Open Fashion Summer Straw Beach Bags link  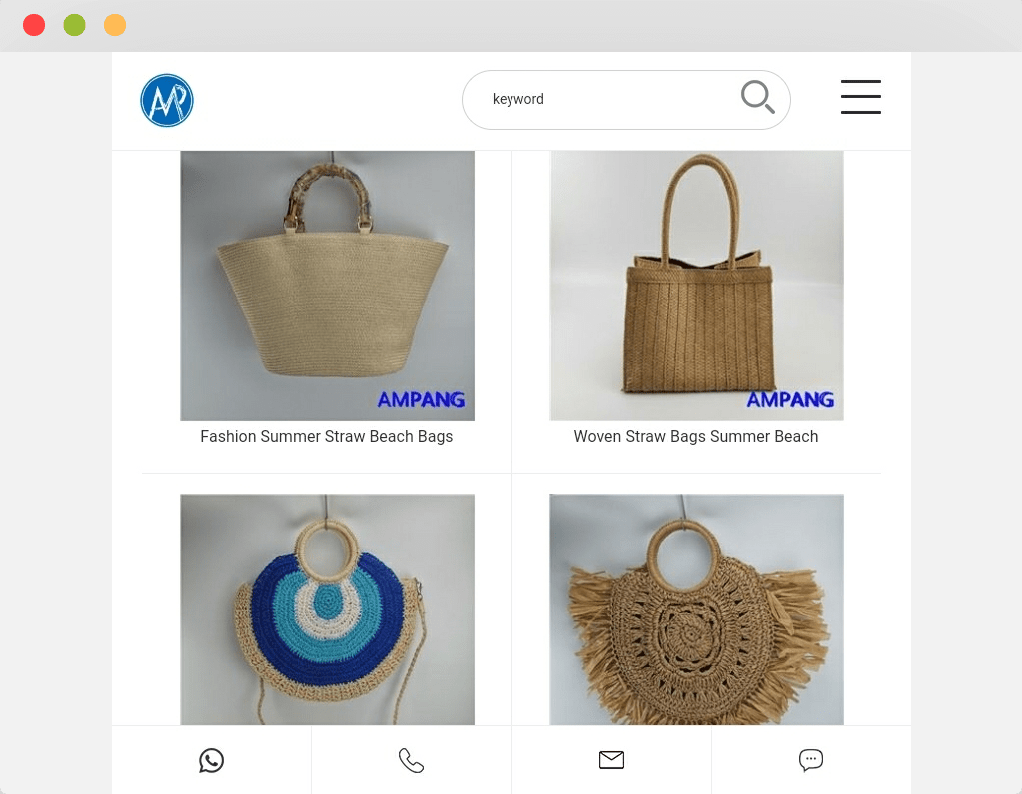pos(327,436)
